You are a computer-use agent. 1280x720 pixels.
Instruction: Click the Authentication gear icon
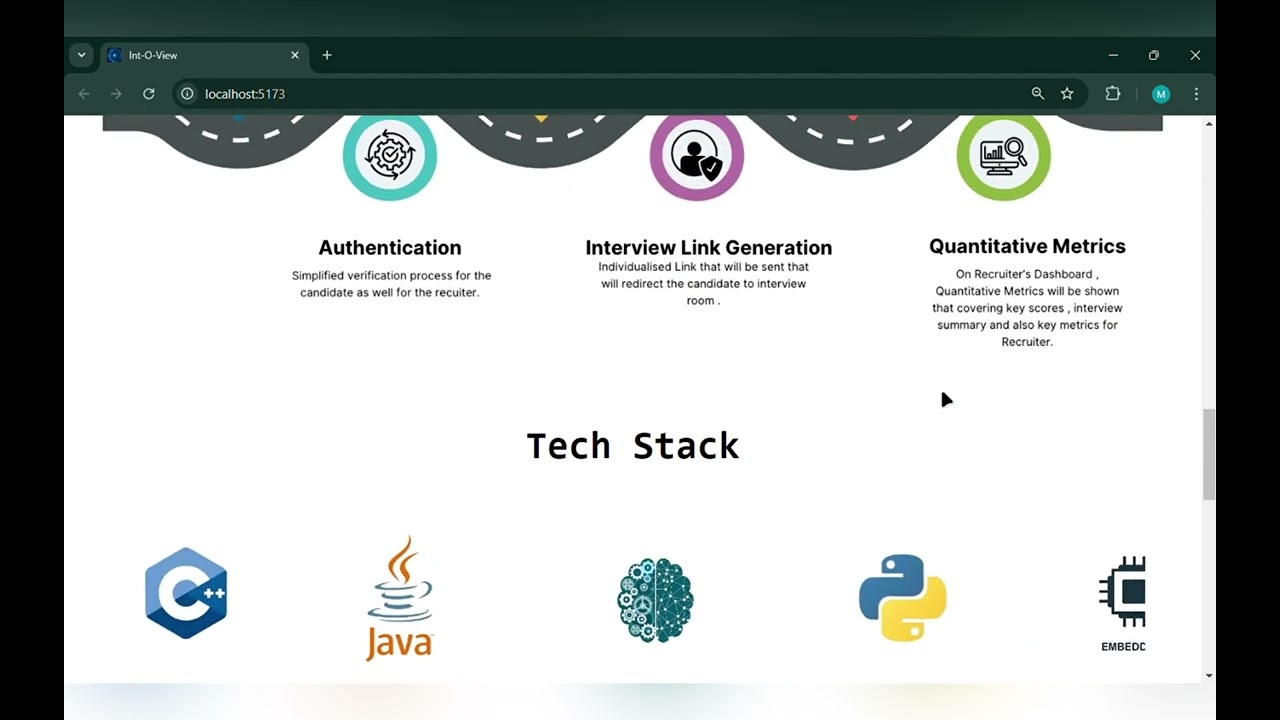pos(390,155)
